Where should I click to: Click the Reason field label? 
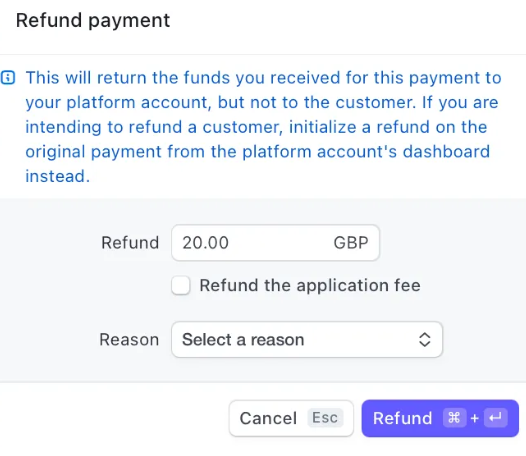[x=129, y=340]
